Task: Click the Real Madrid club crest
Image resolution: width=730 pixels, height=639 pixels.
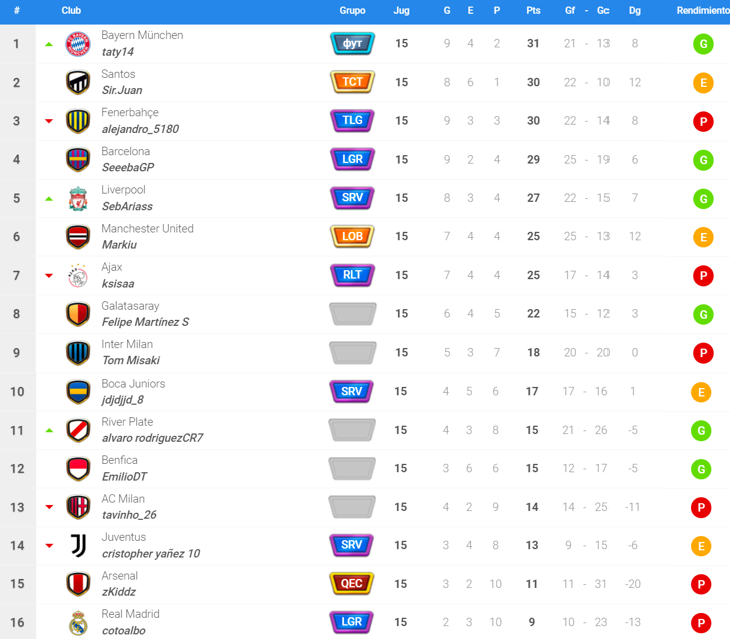Action: click(x=78, y=623)
